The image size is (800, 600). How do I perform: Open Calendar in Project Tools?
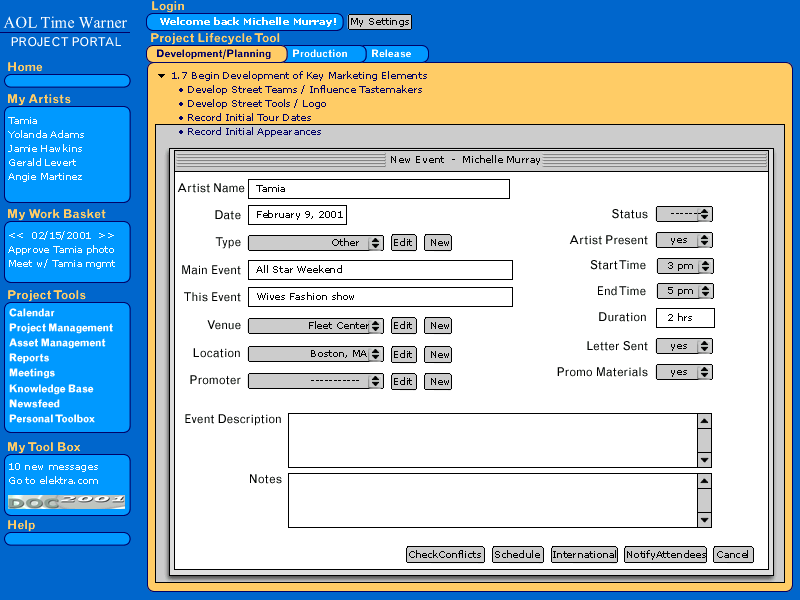coord(32,313)
